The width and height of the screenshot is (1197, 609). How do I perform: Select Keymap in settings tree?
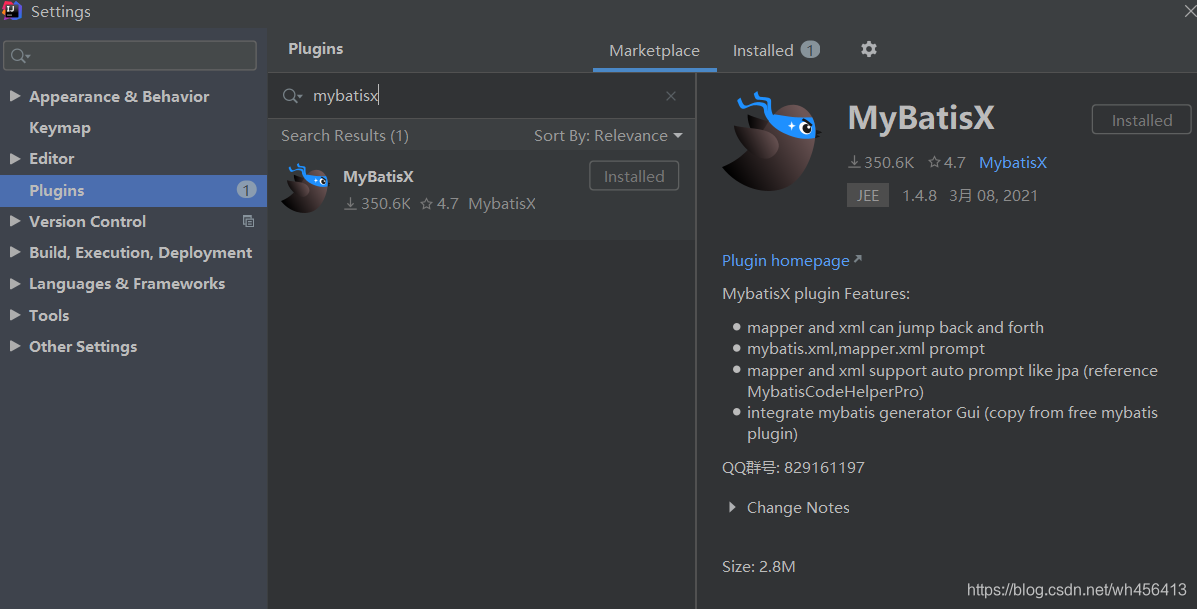click(x=60, y=127)
